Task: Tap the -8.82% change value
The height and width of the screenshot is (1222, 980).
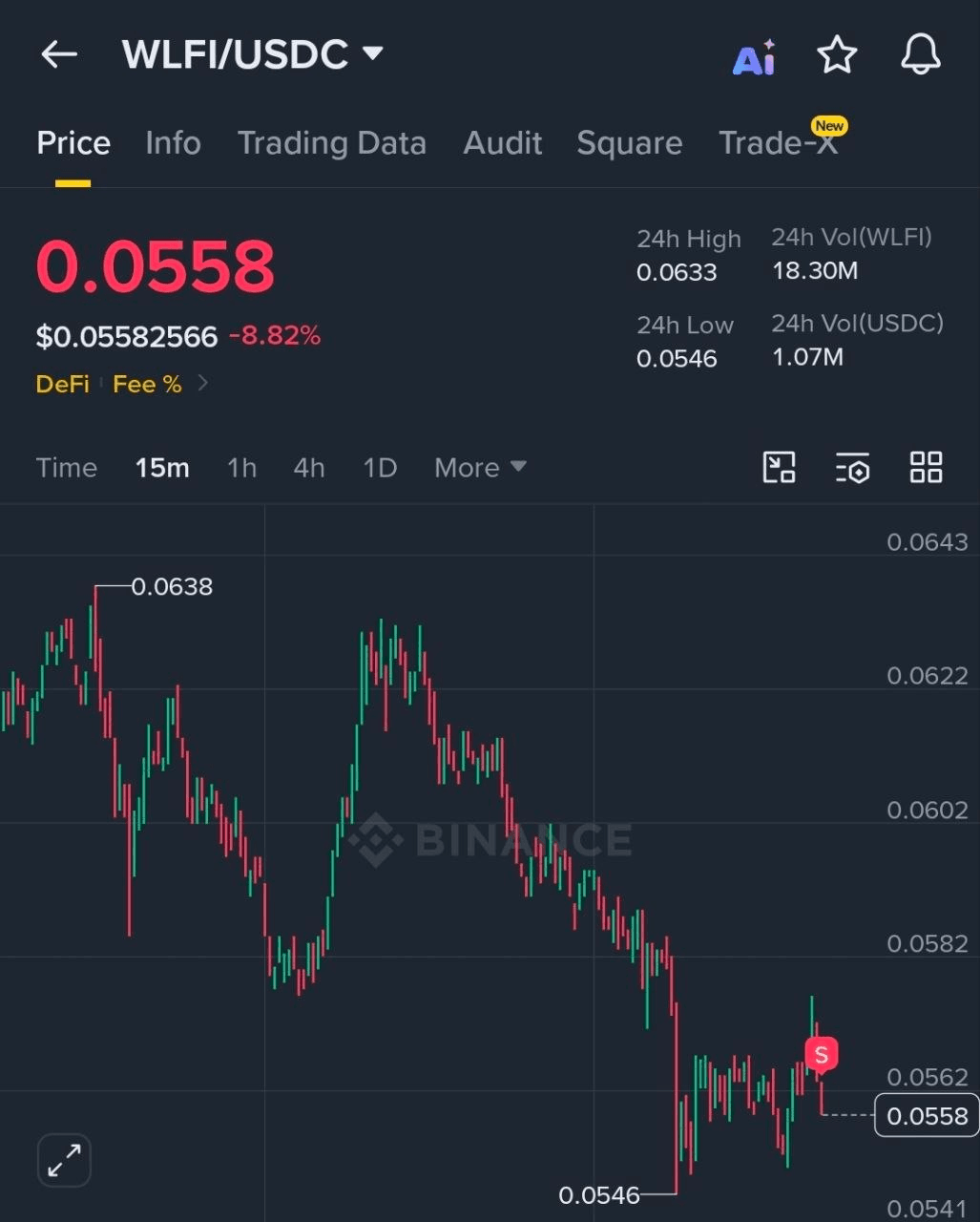Action: [275, 336]
